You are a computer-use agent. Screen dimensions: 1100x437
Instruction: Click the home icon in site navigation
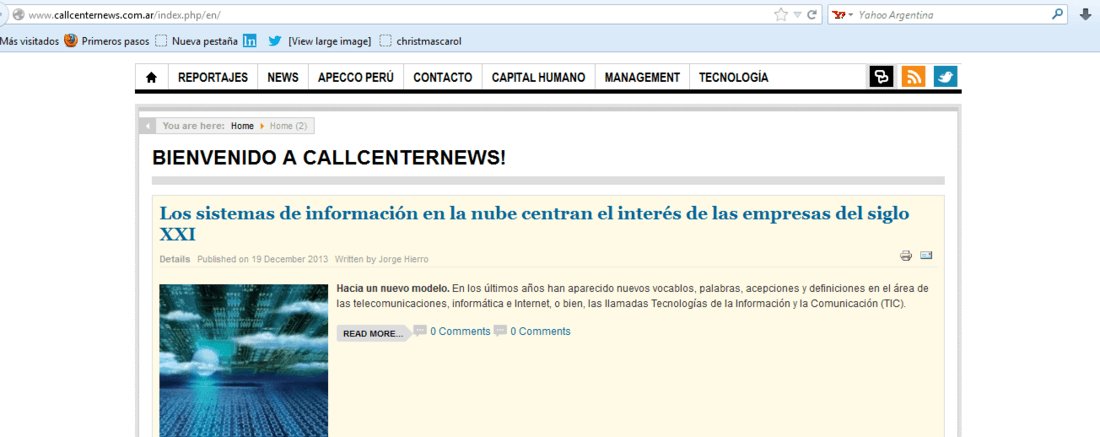pos(152,78)
